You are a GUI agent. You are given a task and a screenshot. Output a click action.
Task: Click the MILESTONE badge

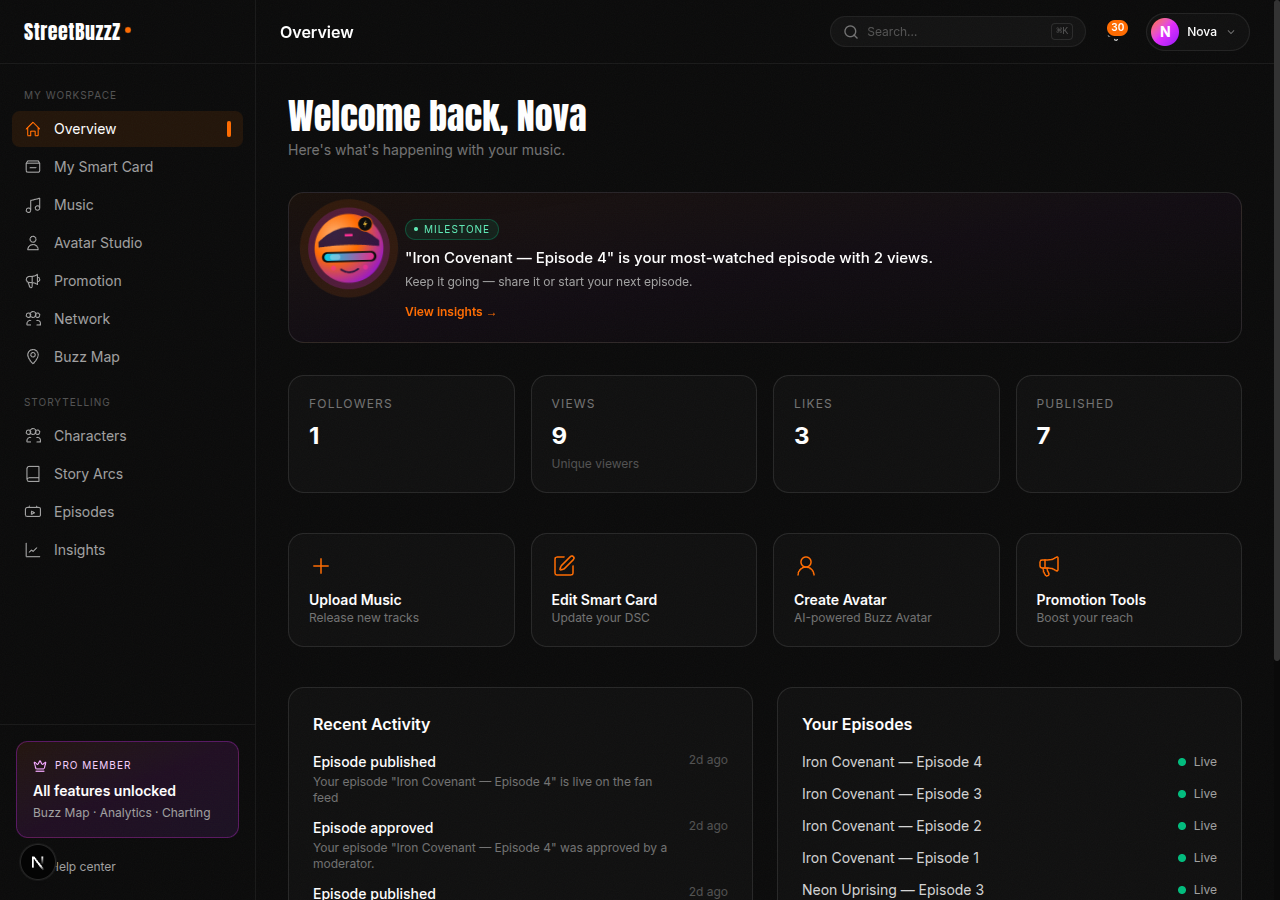[x=452, y=229]
